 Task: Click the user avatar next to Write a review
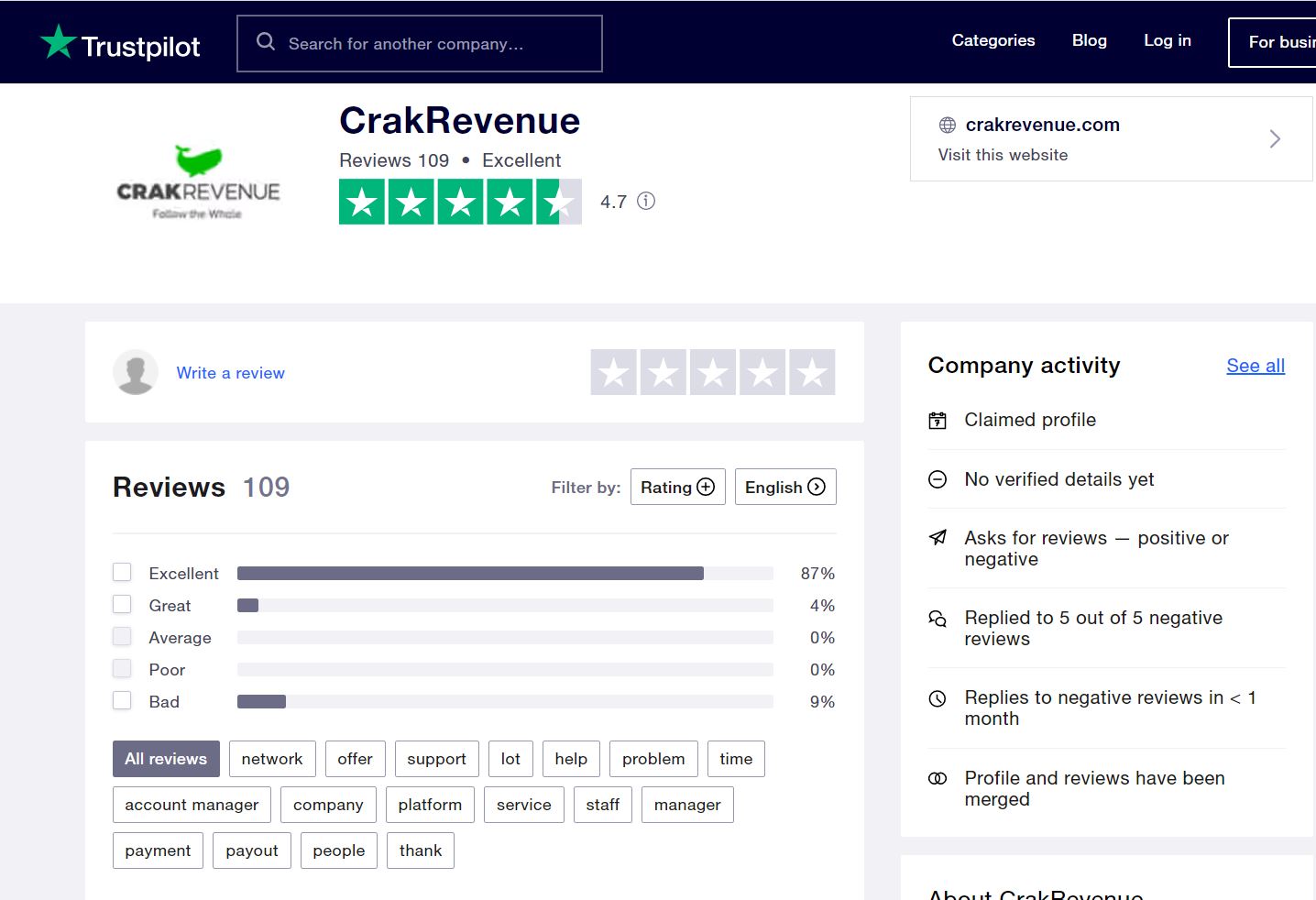tap(136, 372)
